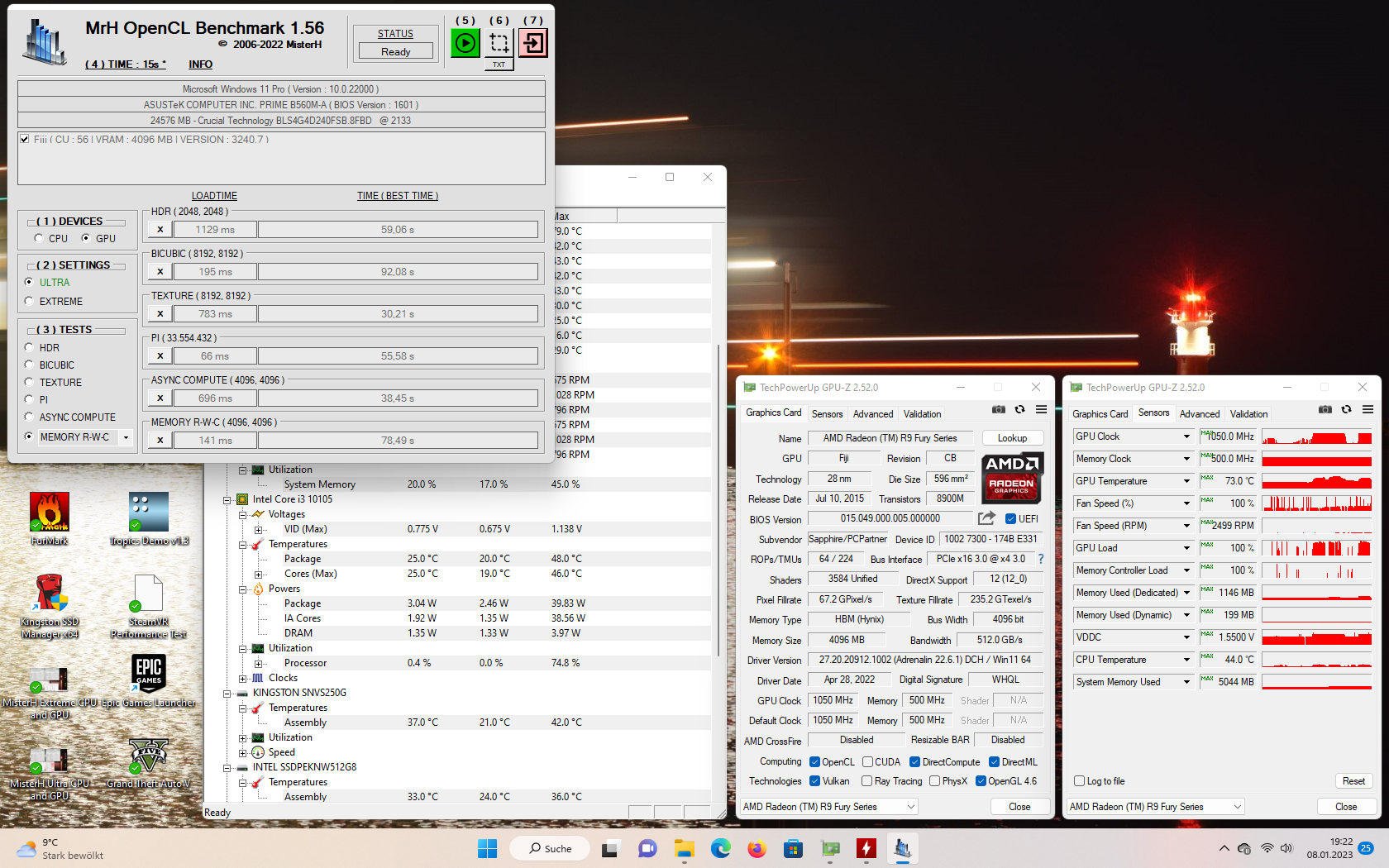The width and height of the screenshot is (1389, 868).
Task: Select the CPU device radio button
Action: coord(39,238)
